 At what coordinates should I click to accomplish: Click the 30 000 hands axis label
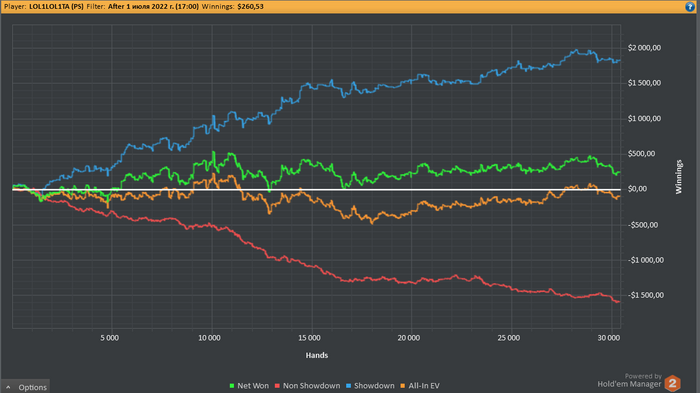click(609, 338)
